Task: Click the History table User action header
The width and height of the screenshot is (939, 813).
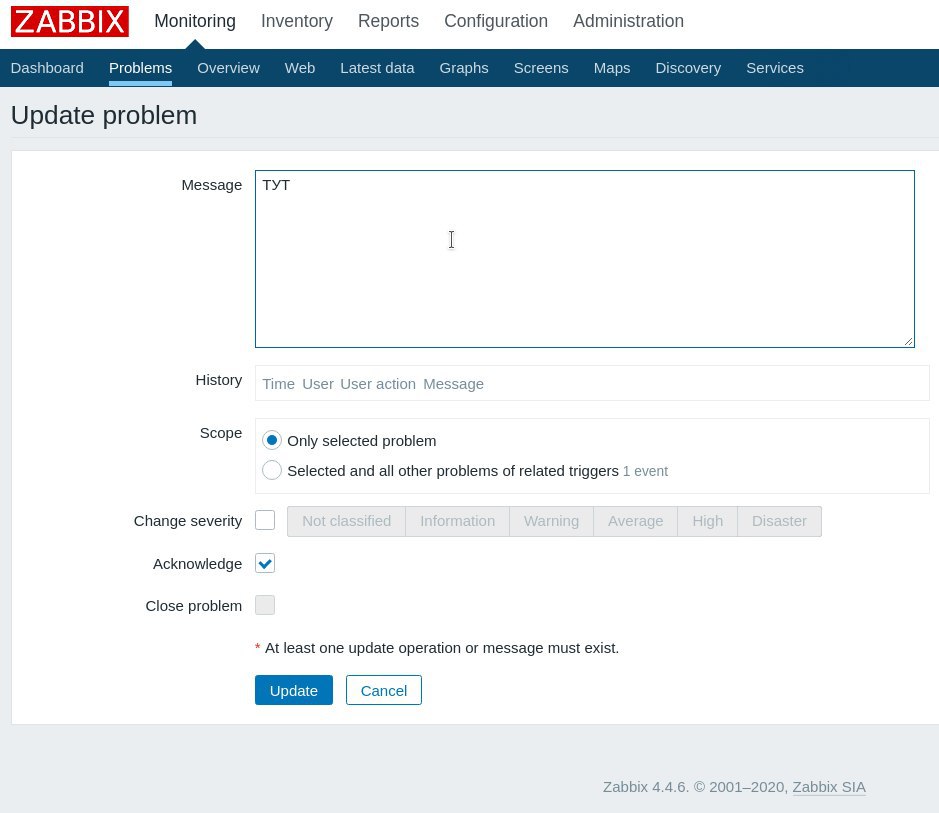Action: coord(378,384)
